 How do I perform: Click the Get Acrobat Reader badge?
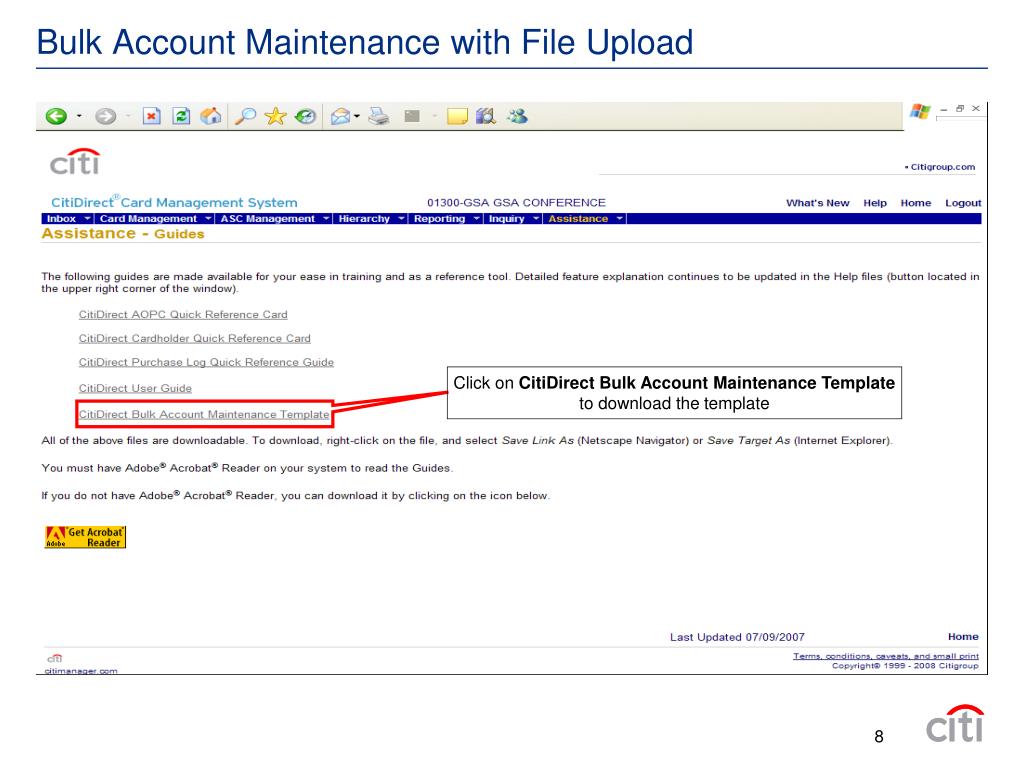click(x=85, y=537)
